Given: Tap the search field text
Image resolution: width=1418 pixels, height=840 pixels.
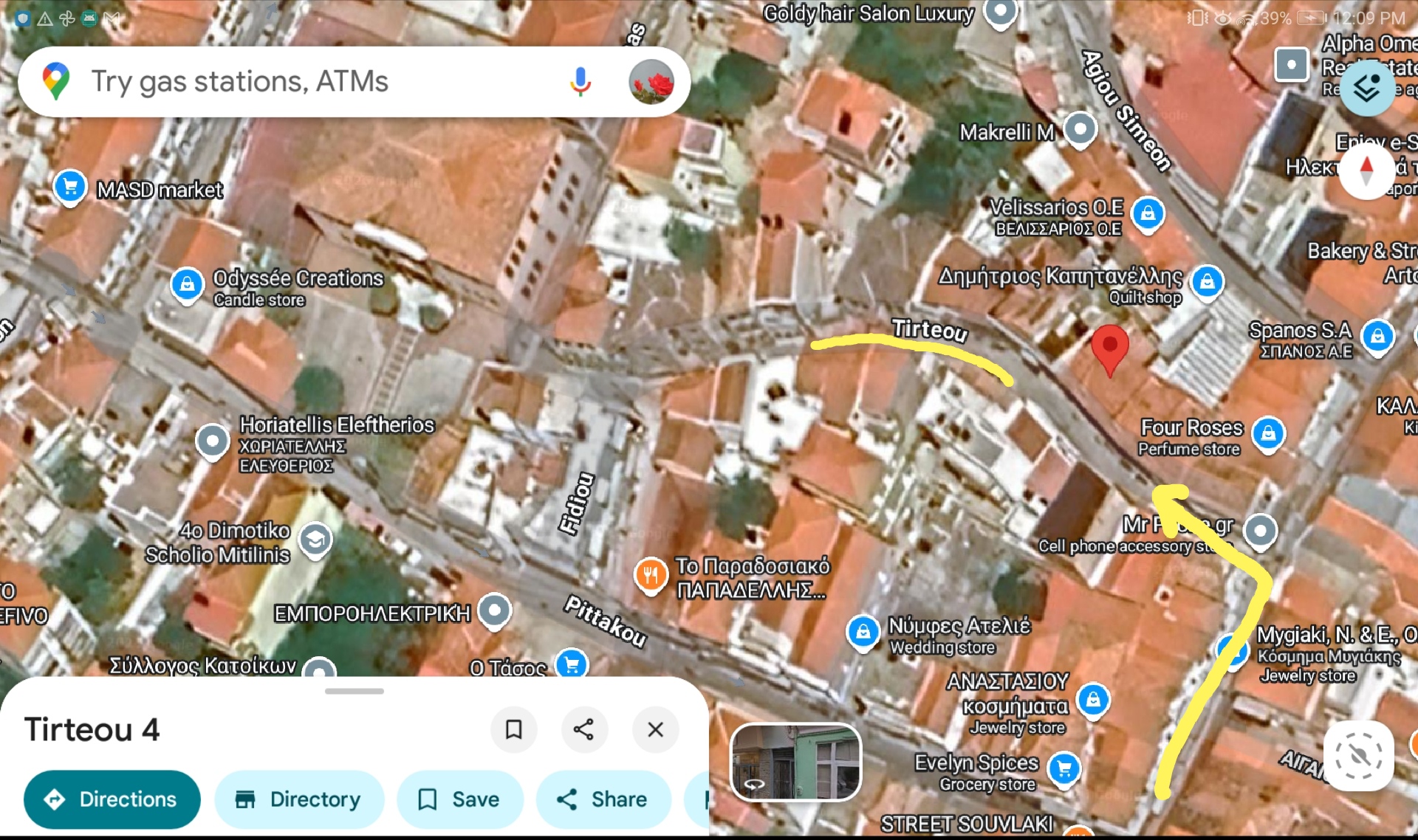Looking at the screenshot, I should point(239,81).
